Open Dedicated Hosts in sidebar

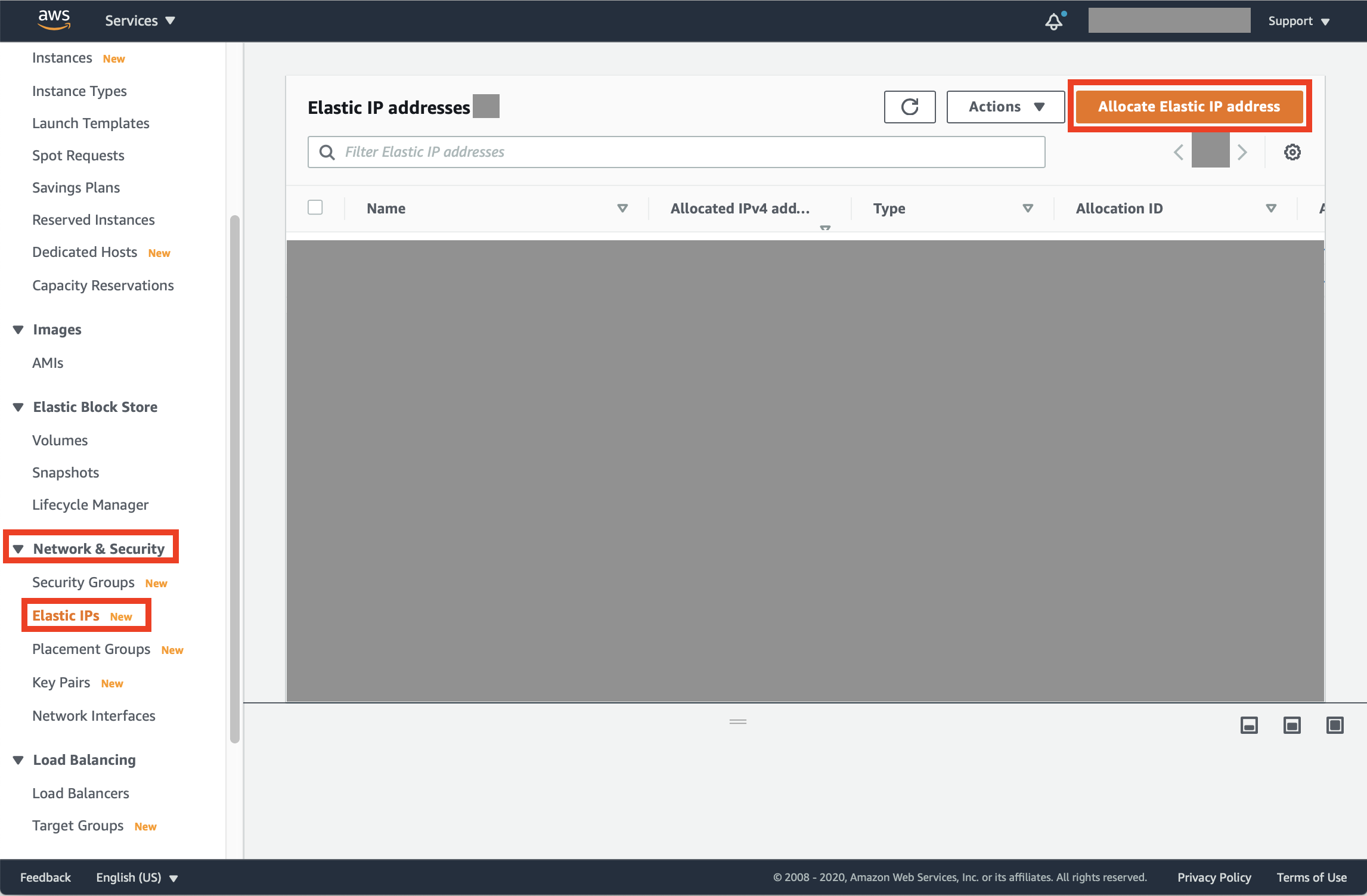click(x=85, y=252)
